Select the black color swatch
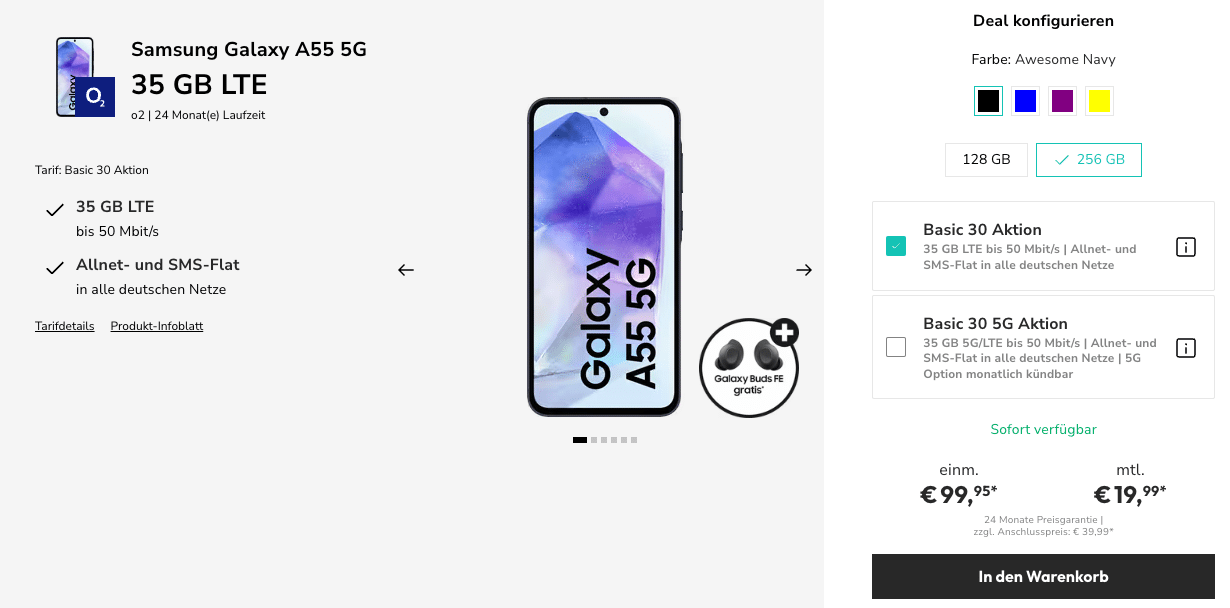The image size is (1230, 608). click(x=988, y=101)
